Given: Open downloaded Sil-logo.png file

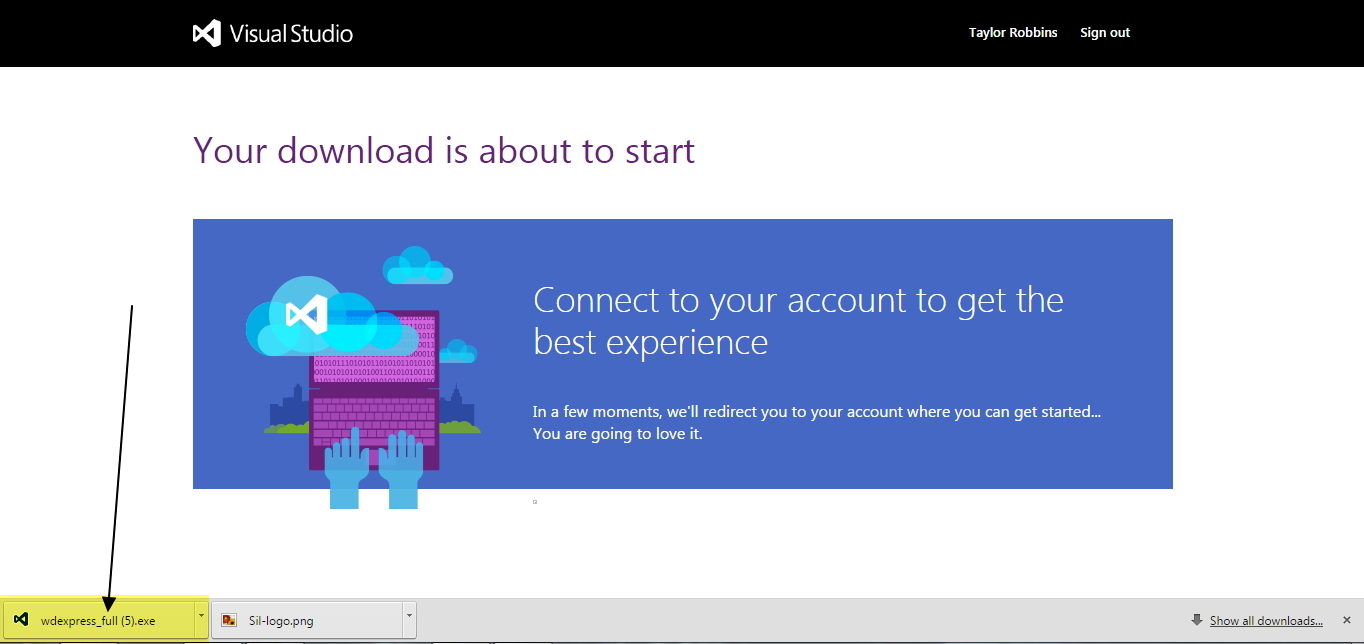Looking at the screenshot, I should tap(306, 620).
